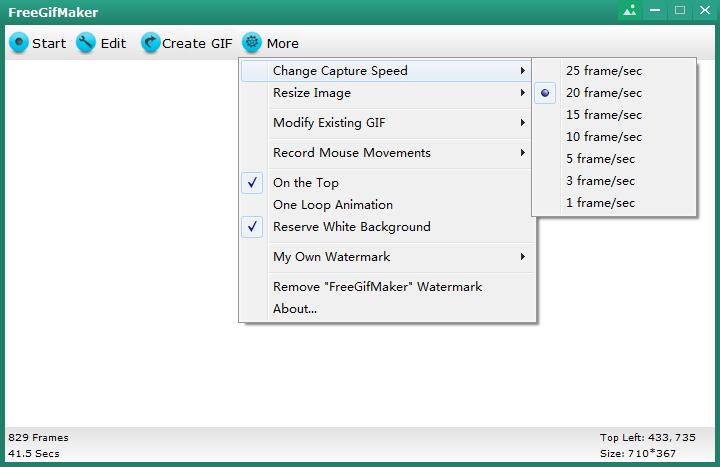Image resolution: width=720 pixels, height=467 pixels.
Task: Click the More gear icon
Action: 252,43
